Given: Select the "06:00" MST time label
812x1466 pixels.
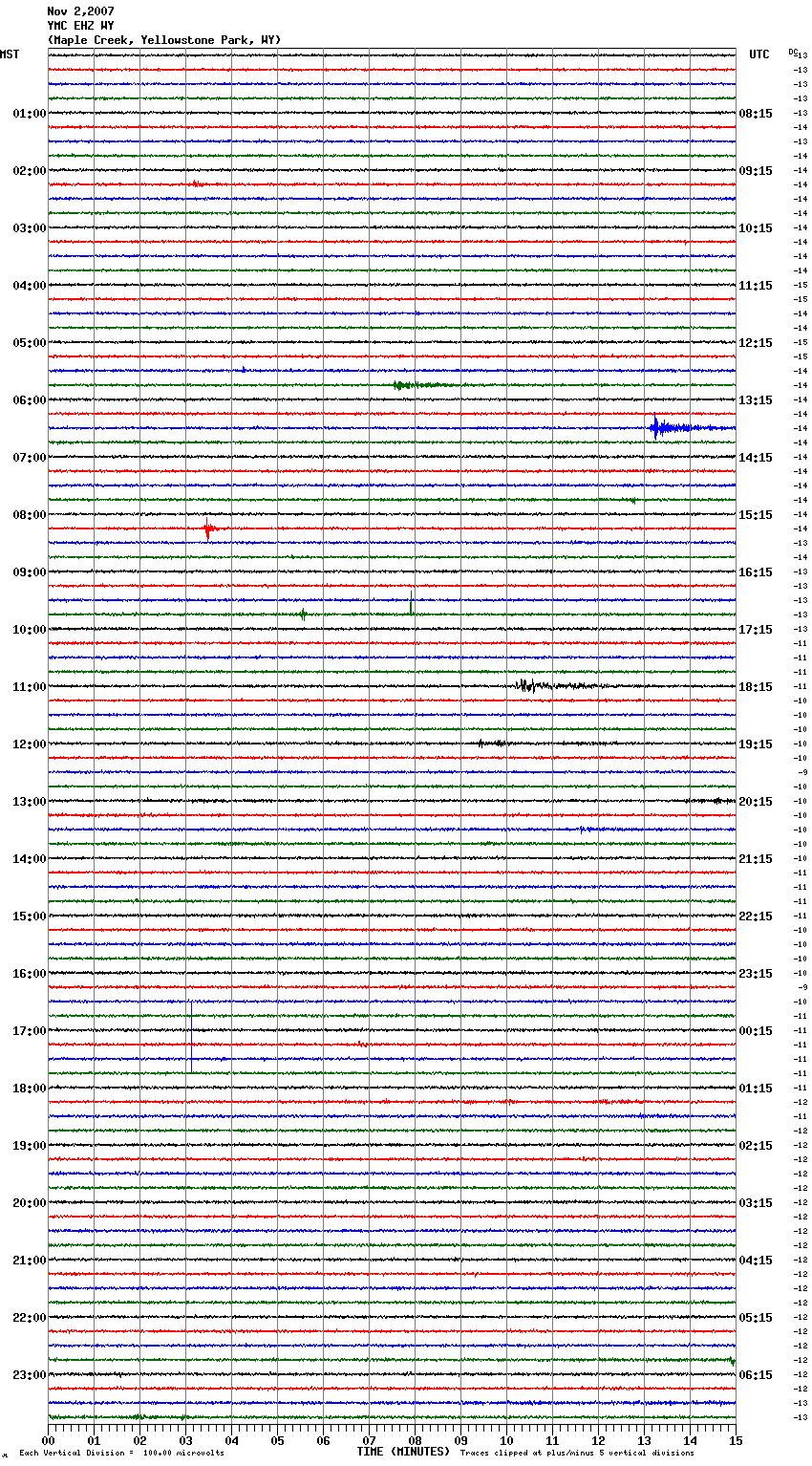Looking at the screenshot, I should click(x=29, y=400).
